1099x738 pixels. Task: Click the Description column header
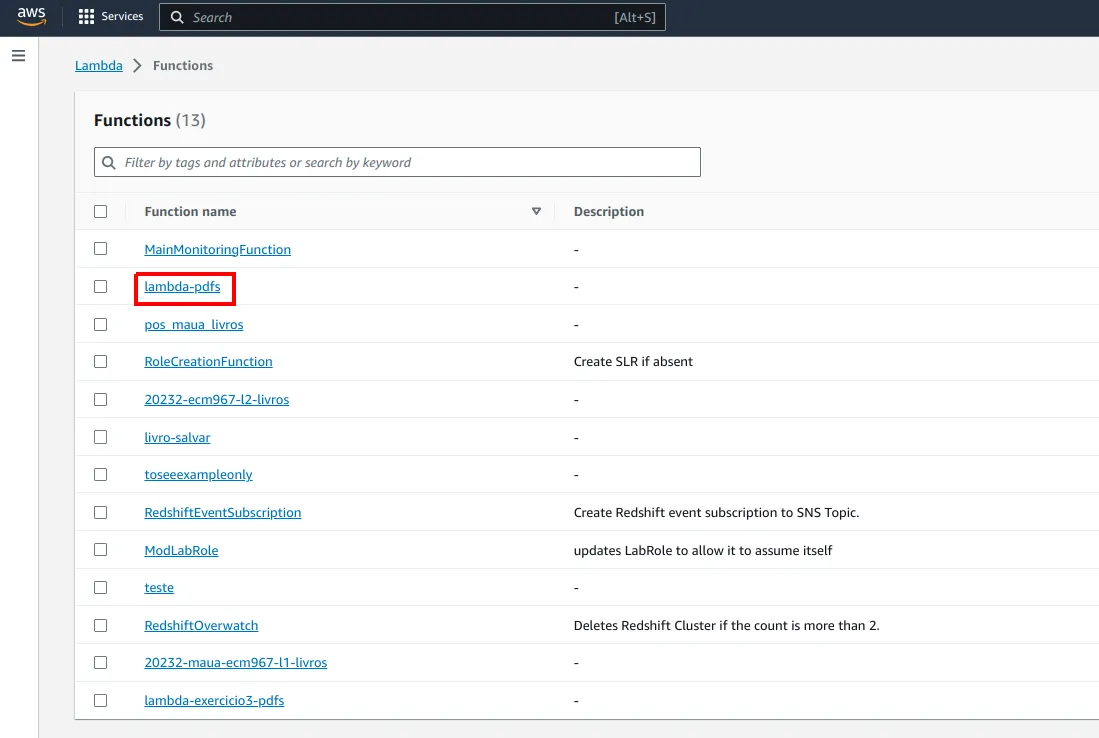[608, 212]
